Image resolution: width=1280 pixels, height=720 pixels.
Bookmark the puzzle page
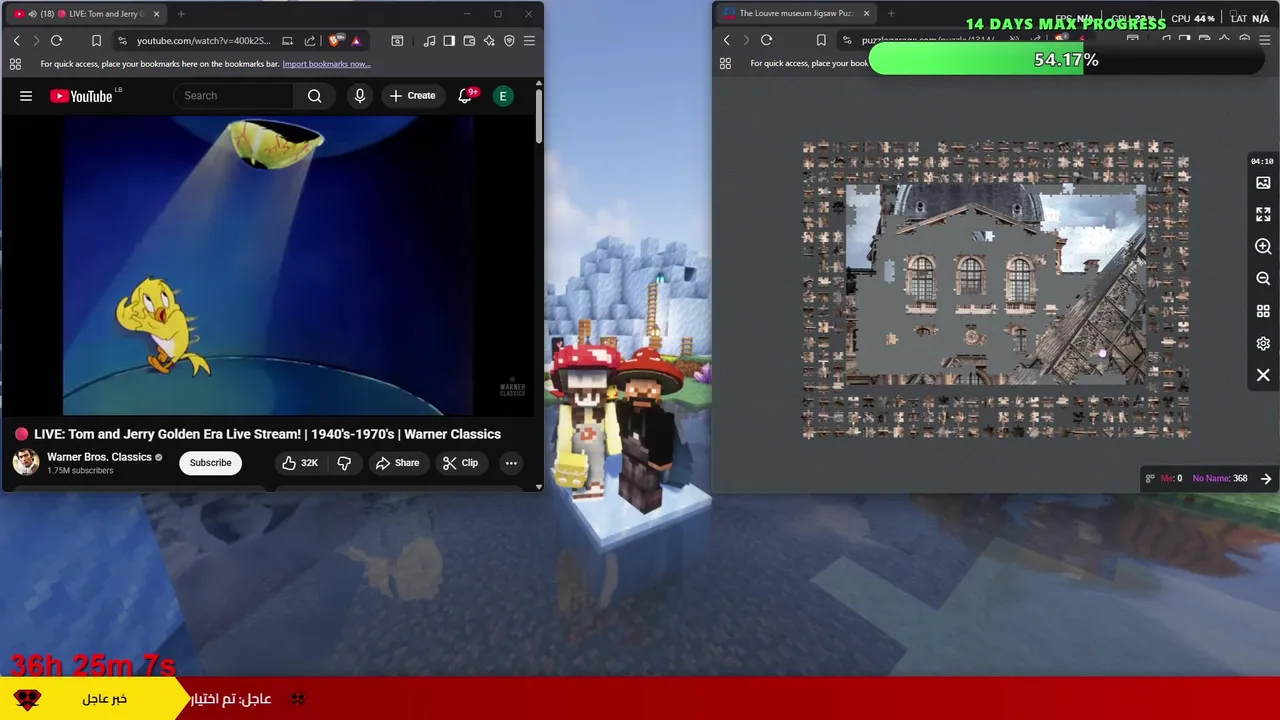click(x=821, y=40)
